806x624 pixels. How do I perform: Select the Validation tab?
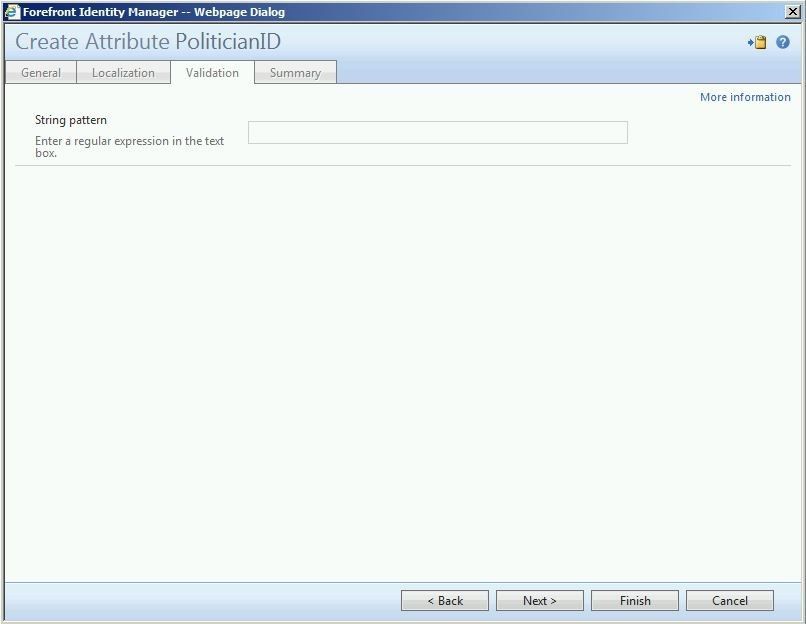(x=212, y=72)
